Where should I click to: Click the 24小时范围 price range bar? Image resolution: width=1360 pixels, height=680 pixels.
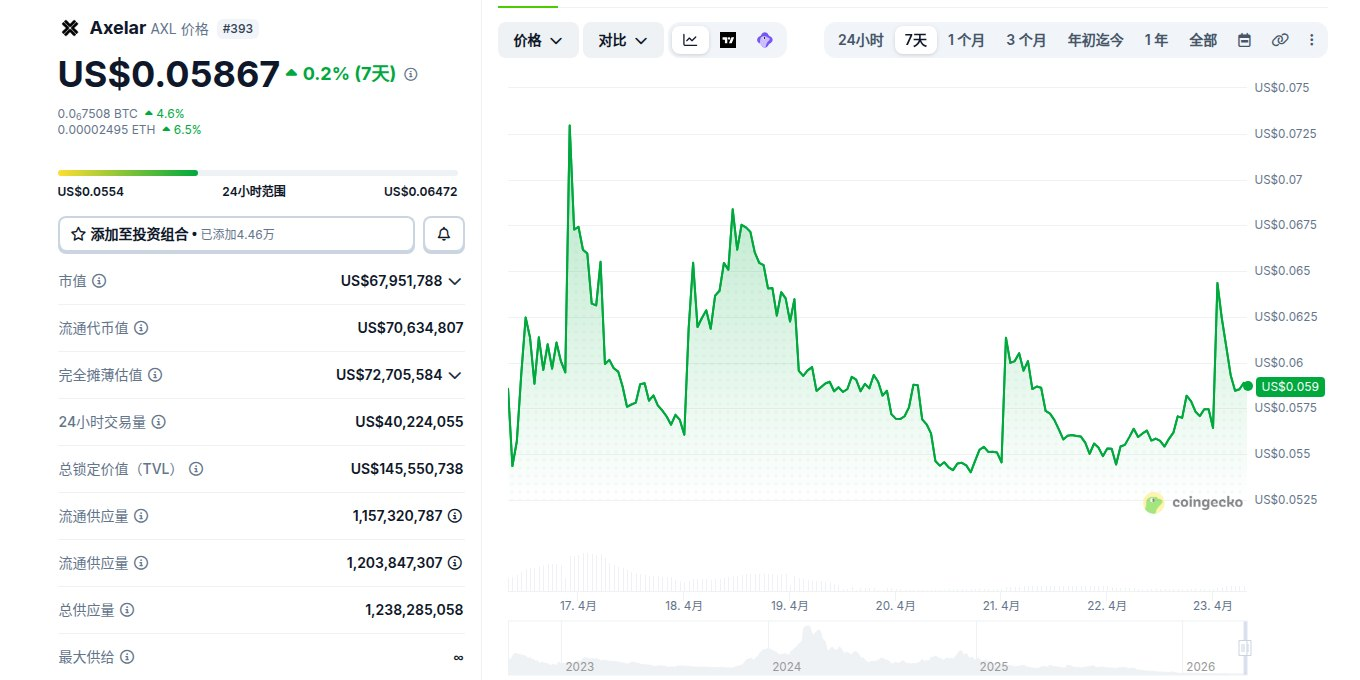[x=258, y=173]
